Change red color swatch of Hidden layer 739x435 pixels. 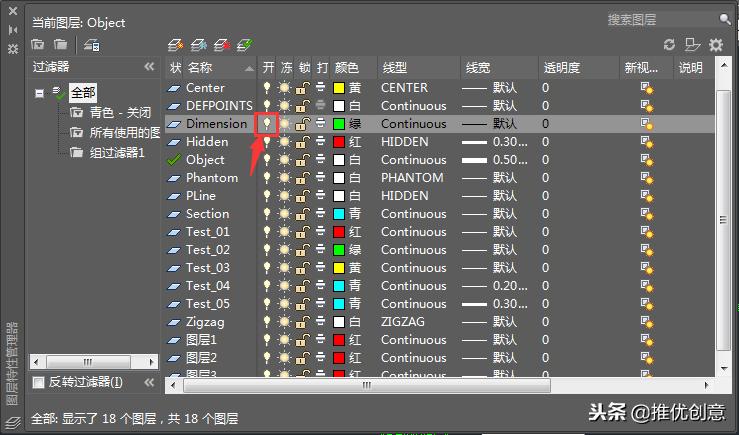339,142
